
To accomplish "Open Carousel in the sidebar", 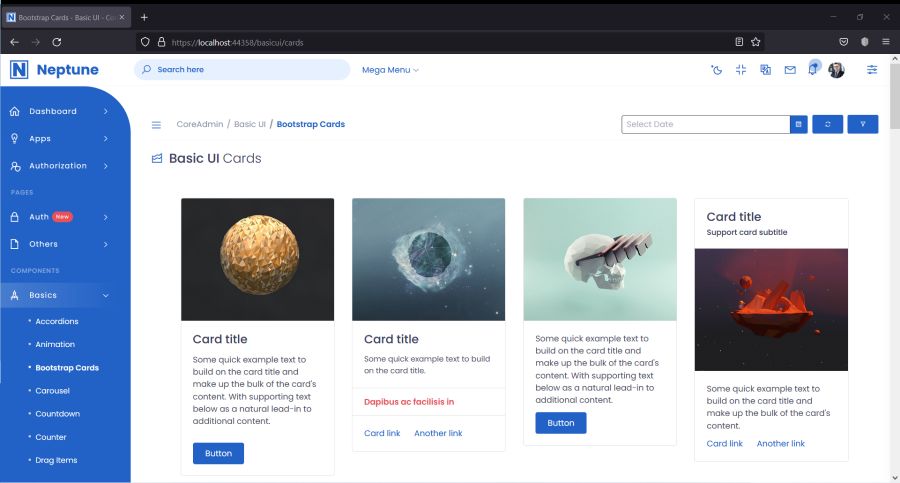I will tap(52, 391).
